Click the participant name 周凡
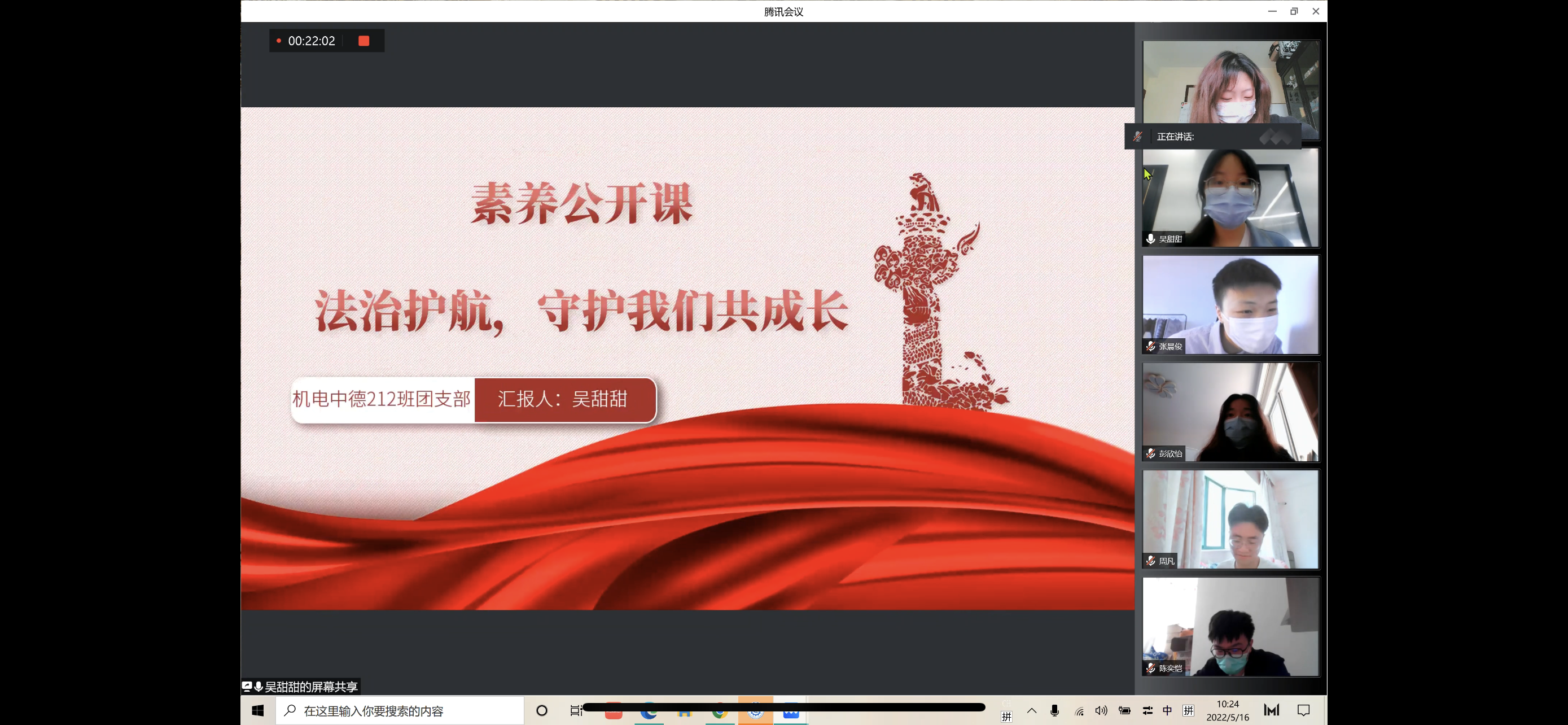This screenshot has width=1568, height=725. (x=1166, y=561)
